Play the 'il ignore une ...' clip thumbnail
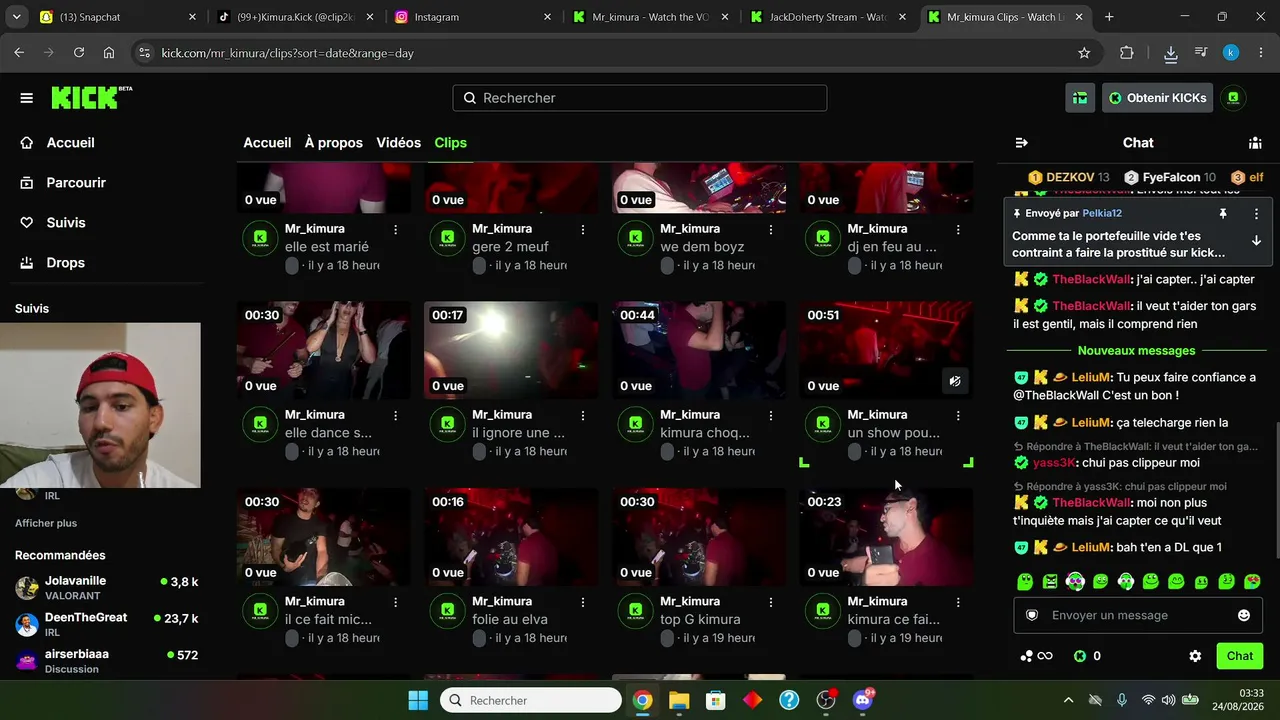This screenshot has height=720, width=1280. (511, 350)
